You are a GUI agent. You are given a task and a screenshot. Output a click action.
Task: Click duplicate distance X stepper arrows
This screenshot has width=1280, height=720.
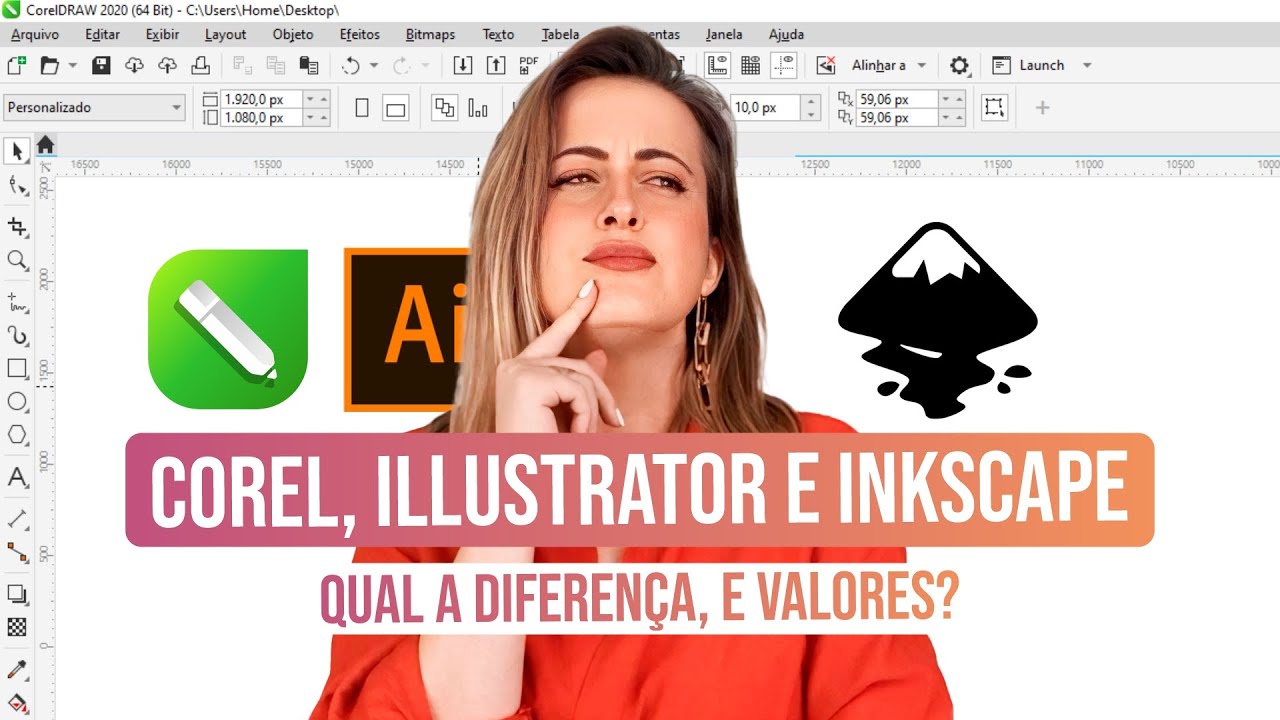tap(953, 99)
